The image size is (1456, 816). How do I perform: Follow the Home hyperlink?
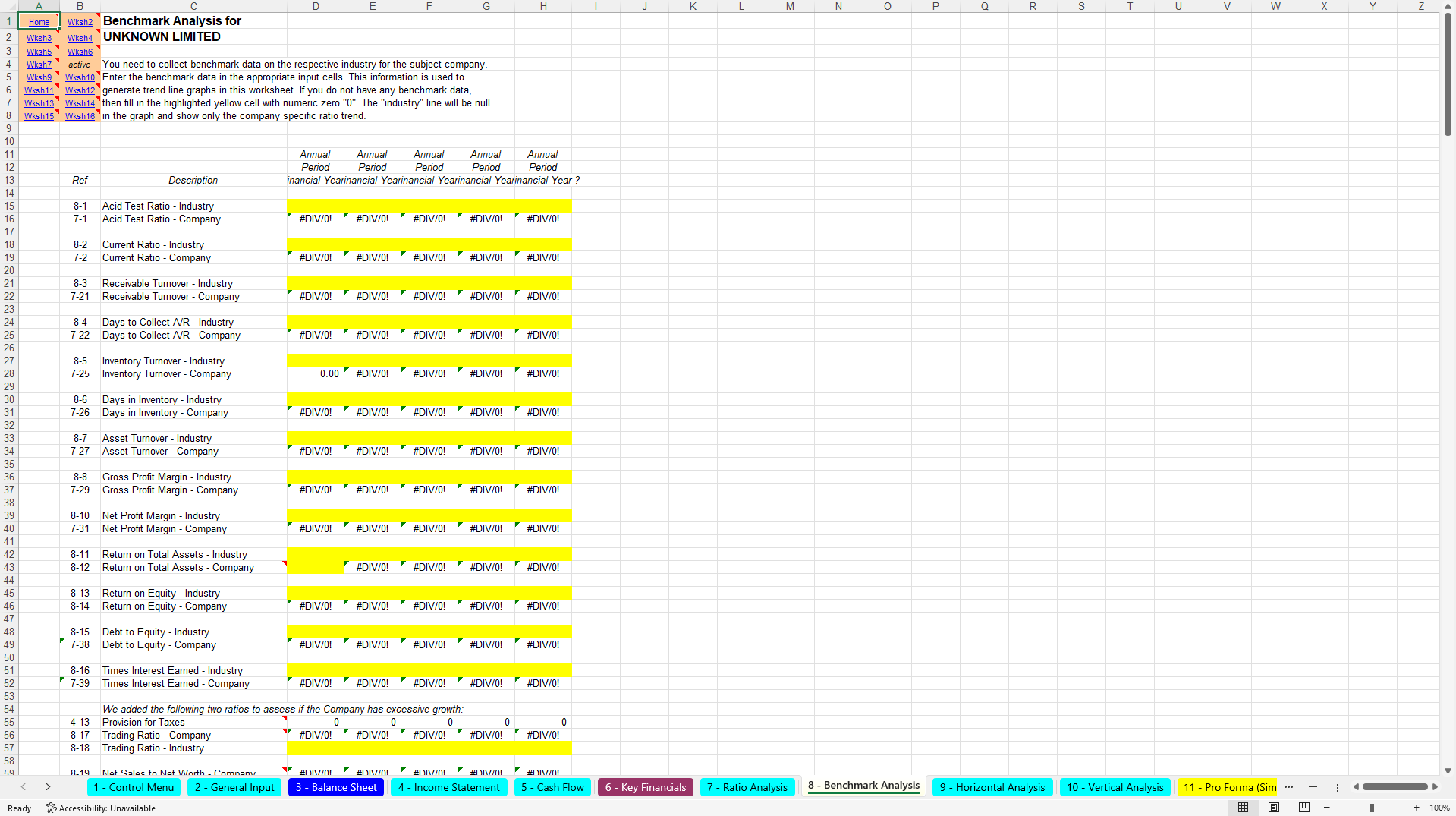pos(39,22)
